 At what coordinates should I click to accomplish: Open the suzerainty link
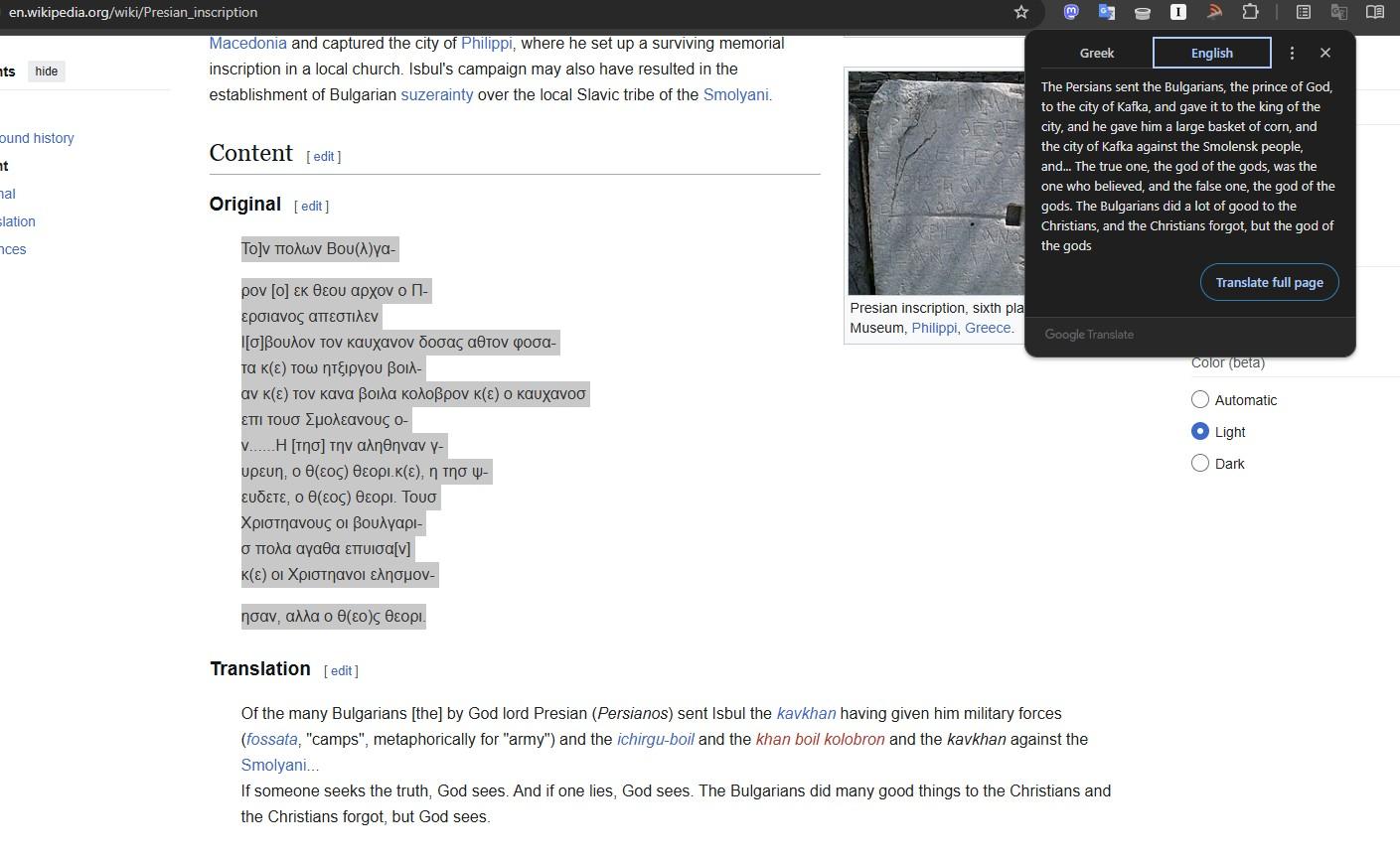coord(436,95)
